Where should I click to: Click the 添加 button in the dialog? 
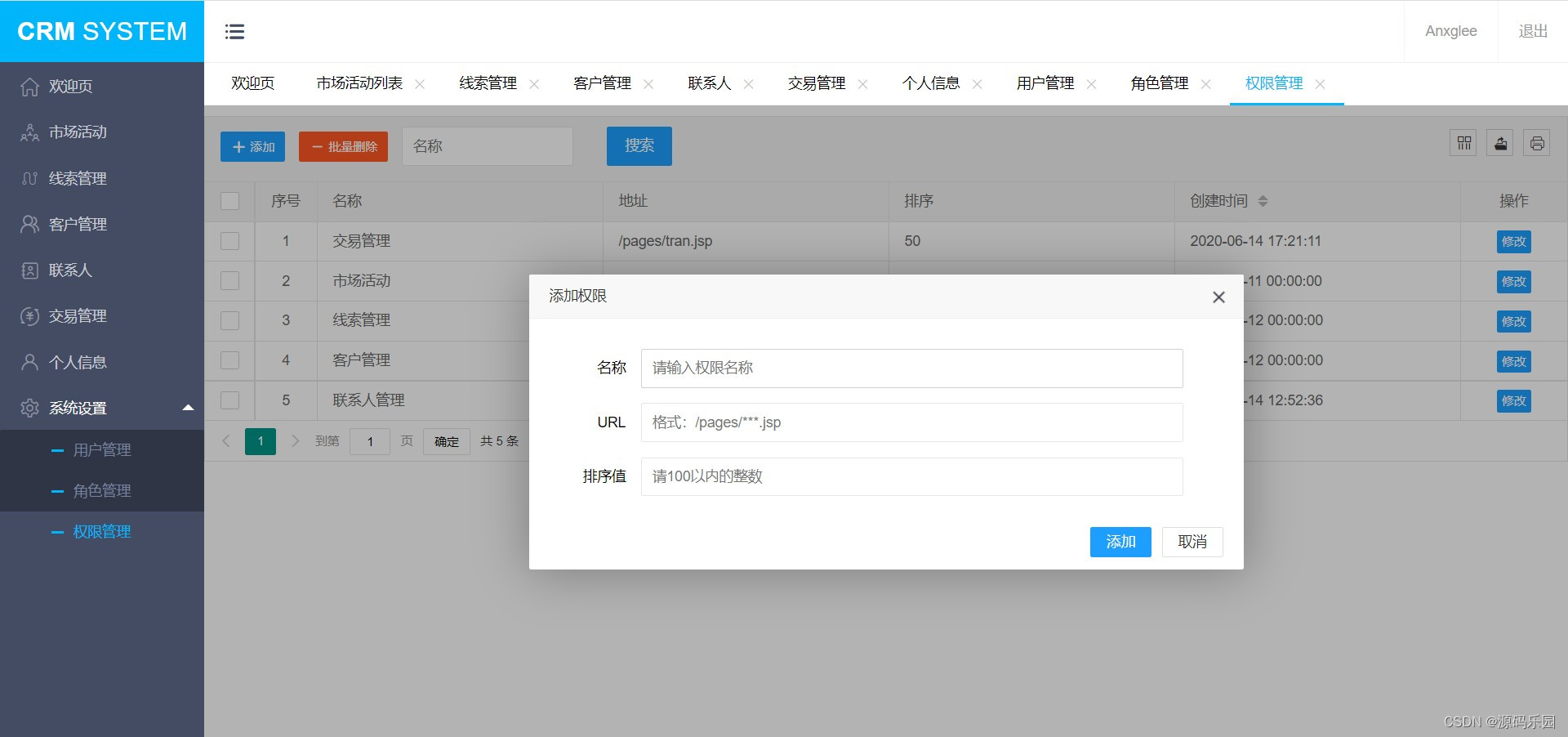pos(1120,542)
